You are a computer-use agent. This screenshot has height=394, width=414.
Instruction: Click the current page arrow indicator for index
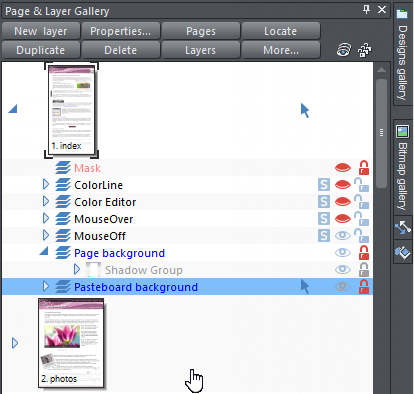click(x=305, y=110)
